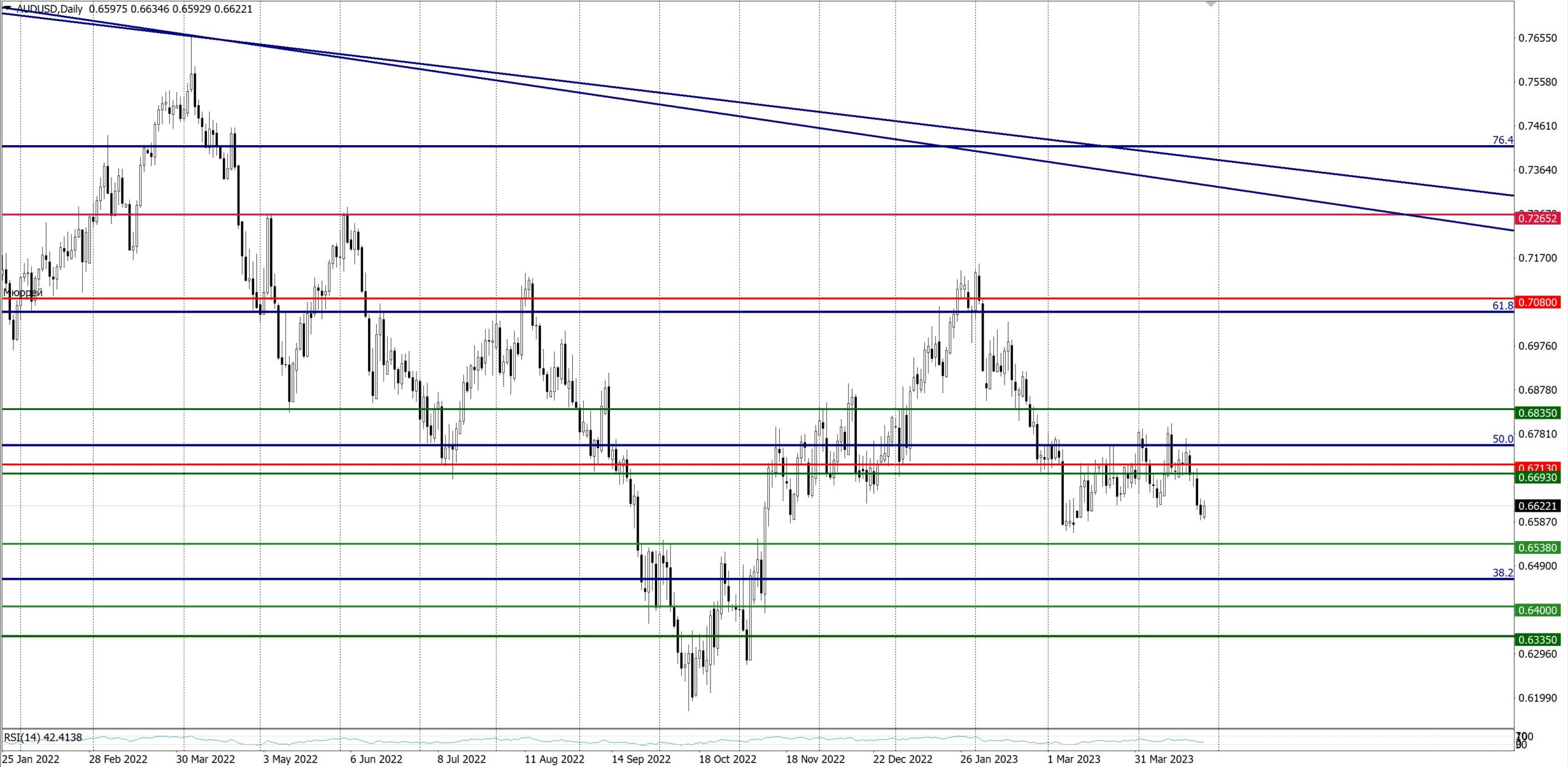This screenshot has width=1568, height=767.
Task: Click the Мюррей text label on chart
Action: coord(23,293)
